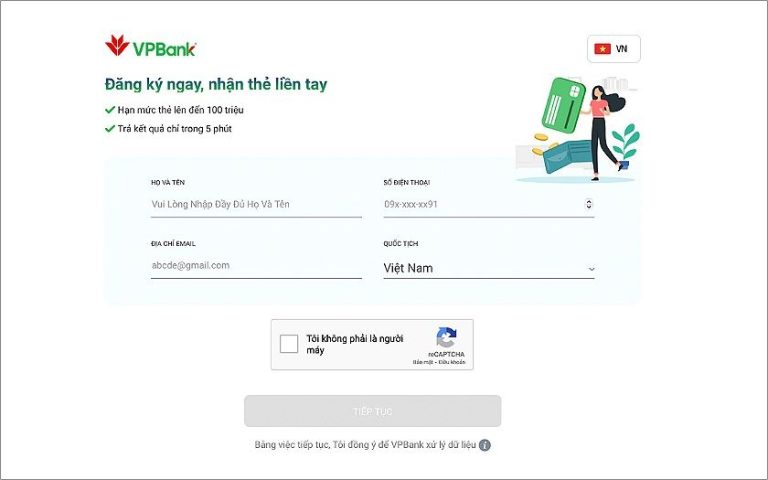Click the Họ và tên input field
The width and height of the screenshot is (768, 480).
point(256,204)
